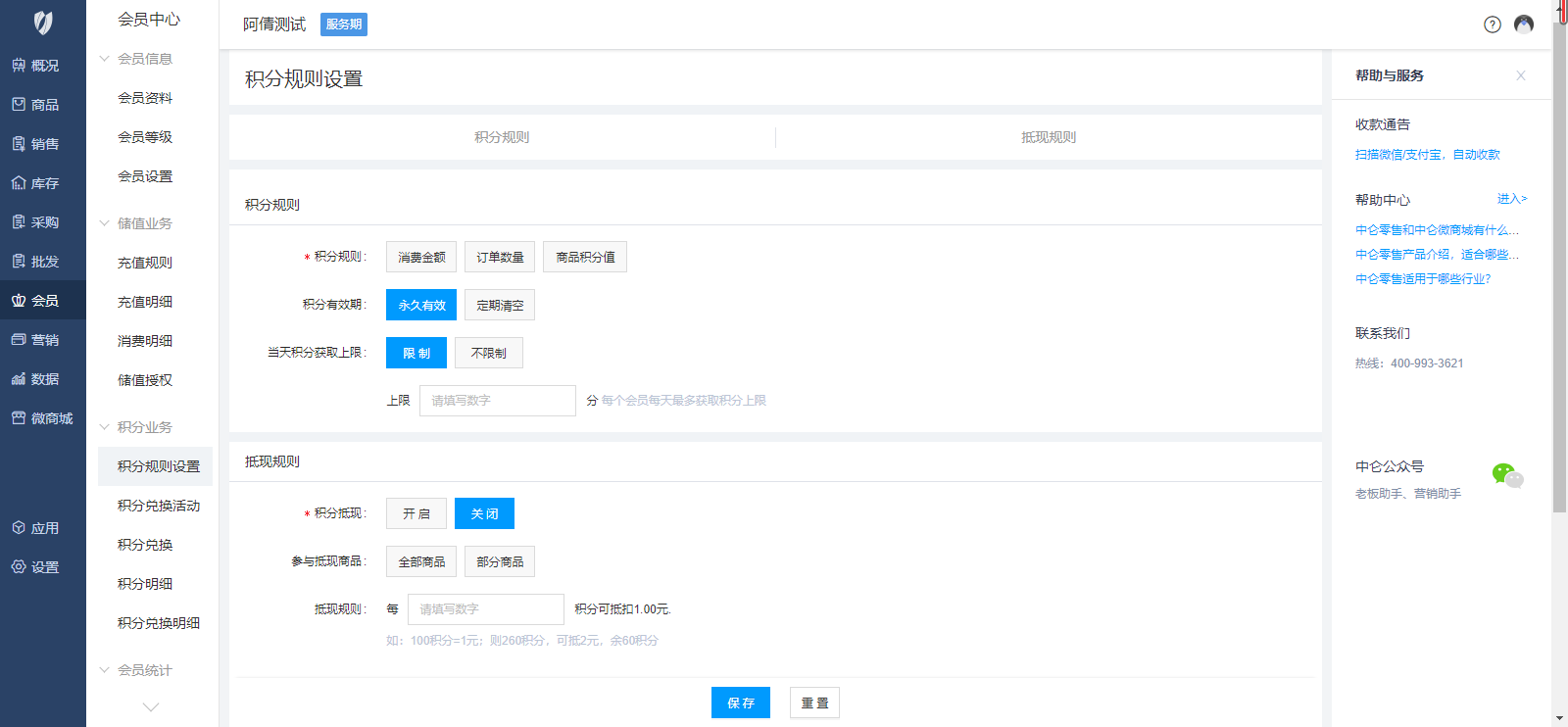Image resolution: width=1568 pixels, height=727 pixels.
Task: Open the 概况 overview sidebar icon
Action: [x=19, y=66]
